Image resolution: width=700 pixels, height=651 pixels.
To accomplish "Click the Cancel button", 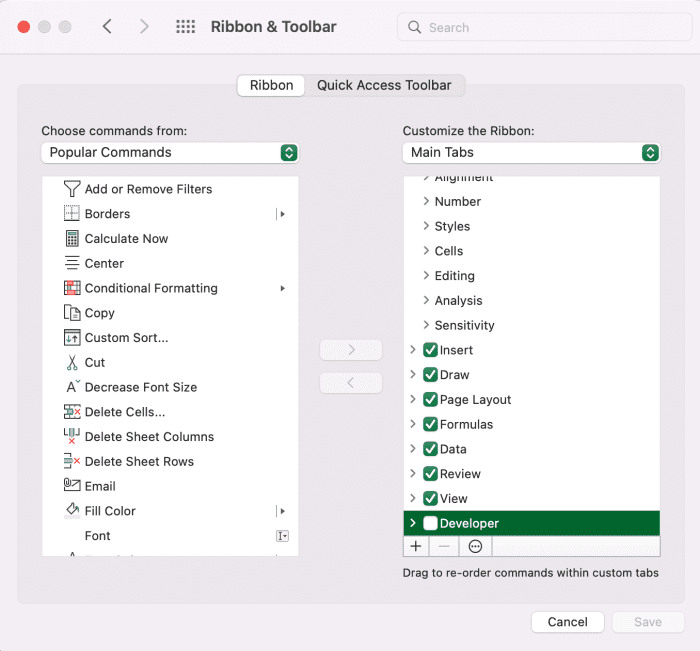I will [567, 622].
